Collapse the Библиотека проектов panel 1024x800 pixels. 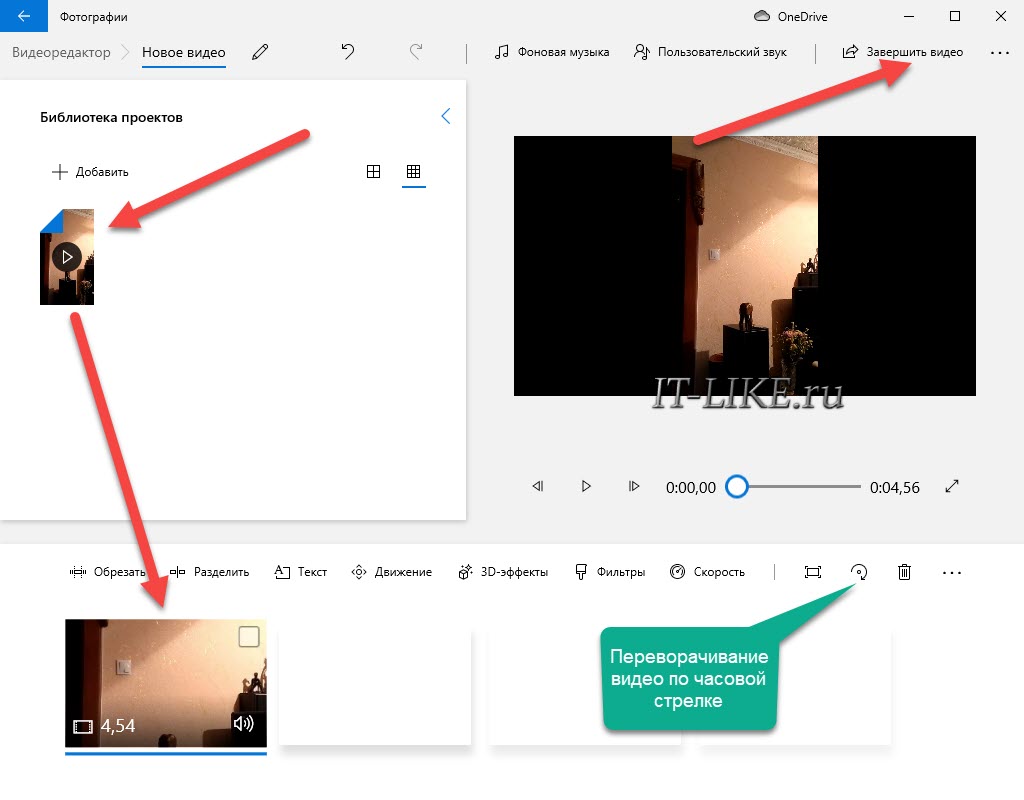[446, 116]
